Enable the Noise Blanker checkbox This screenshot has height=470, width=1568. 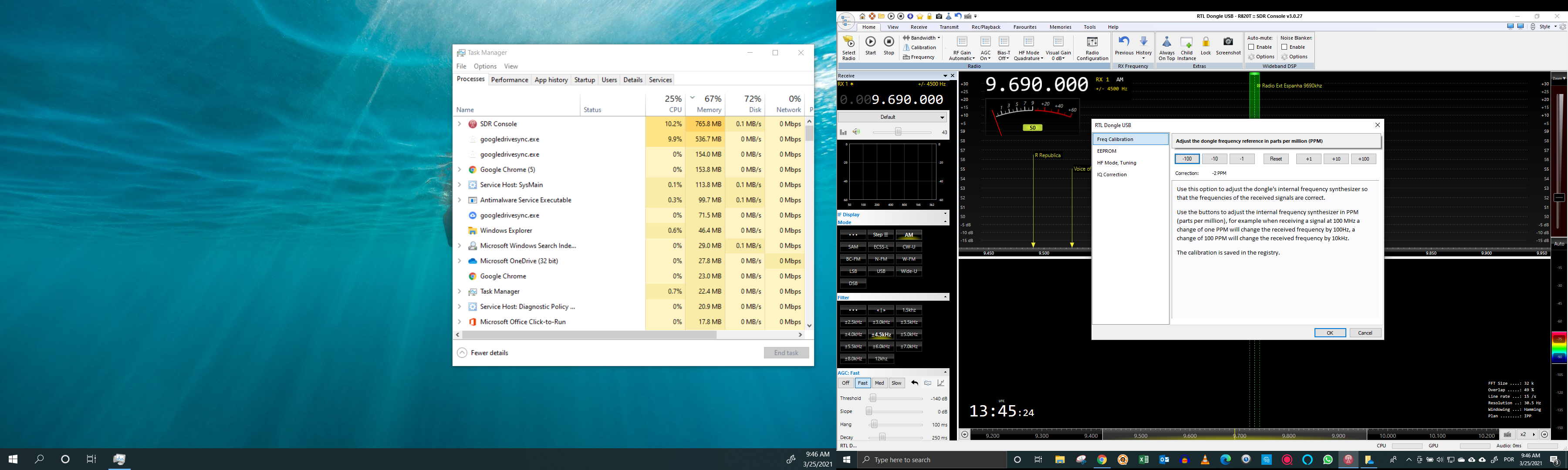(x=1284, y=47)
